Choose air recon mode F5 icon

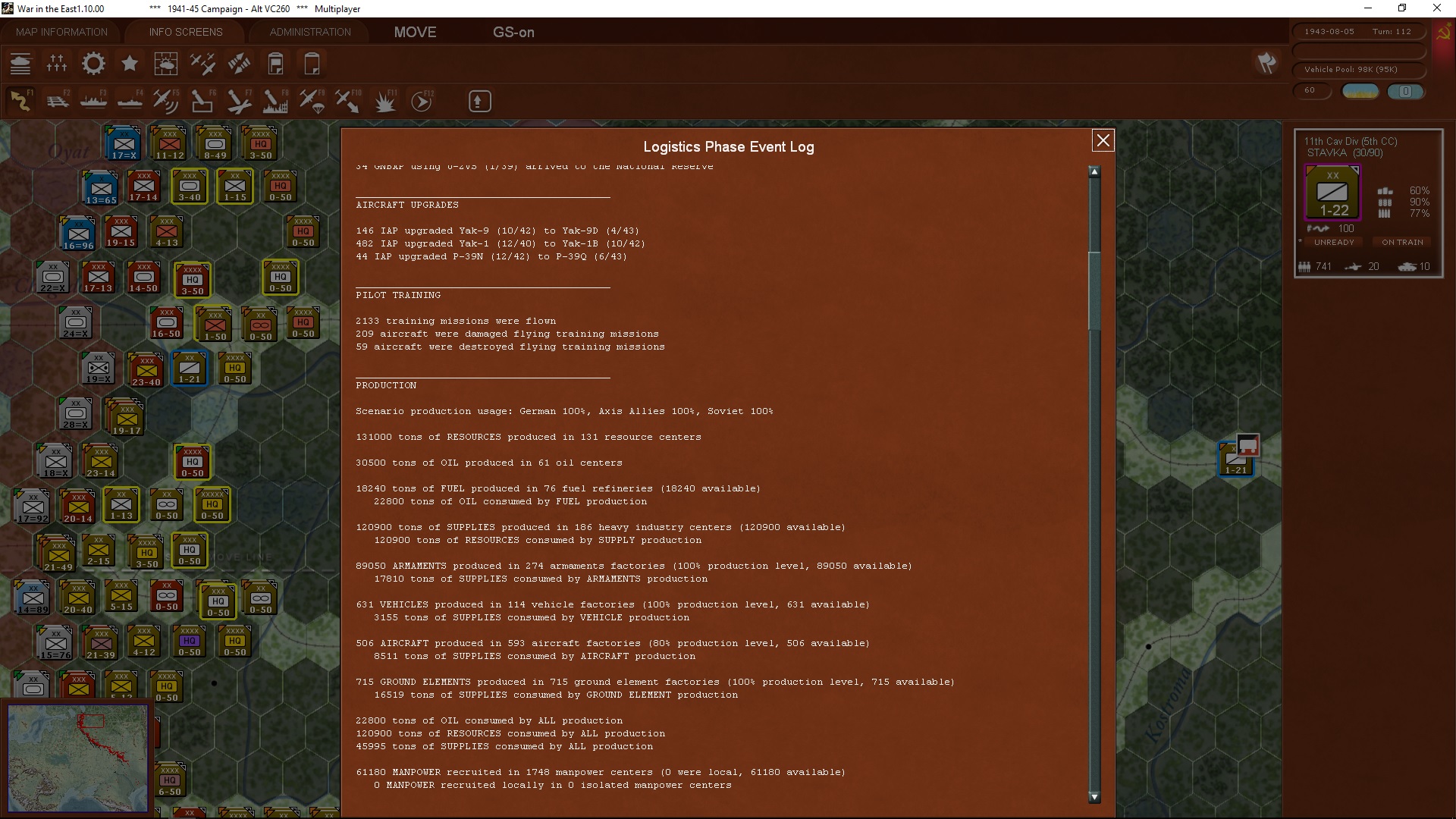point(165,101)
